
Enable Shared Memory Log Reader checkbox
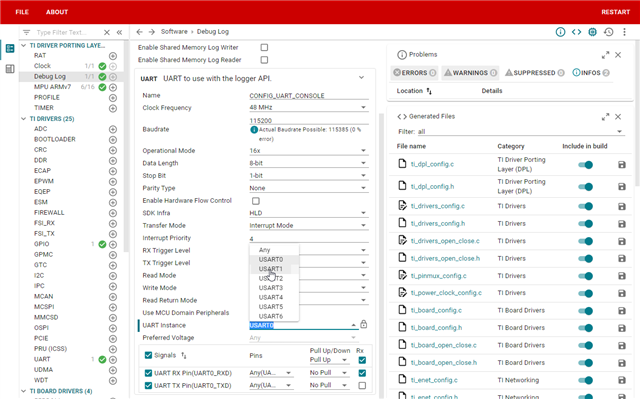click(x=264, y=60)
